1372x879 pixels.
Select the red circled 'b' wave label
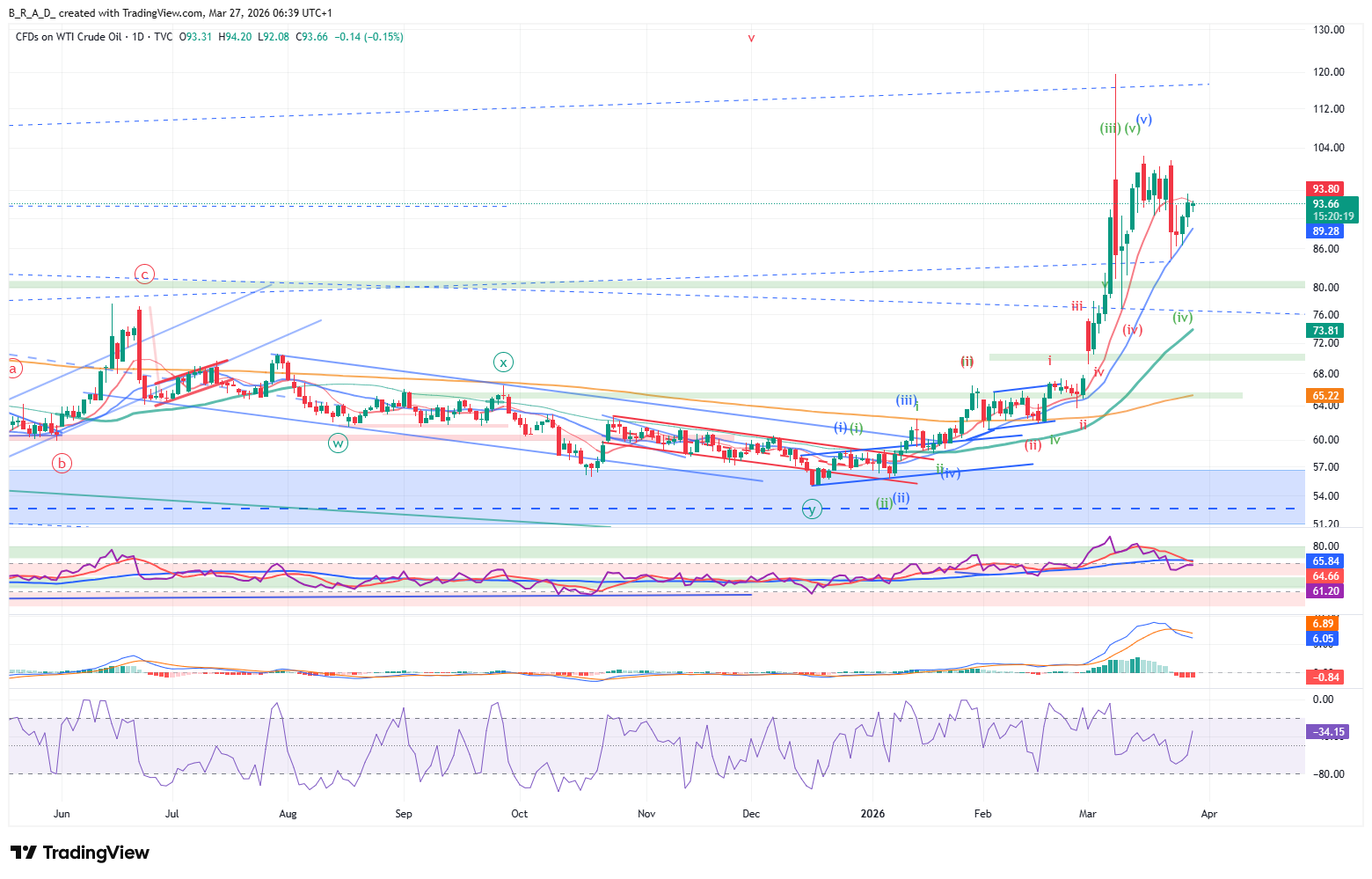[61, 463]
